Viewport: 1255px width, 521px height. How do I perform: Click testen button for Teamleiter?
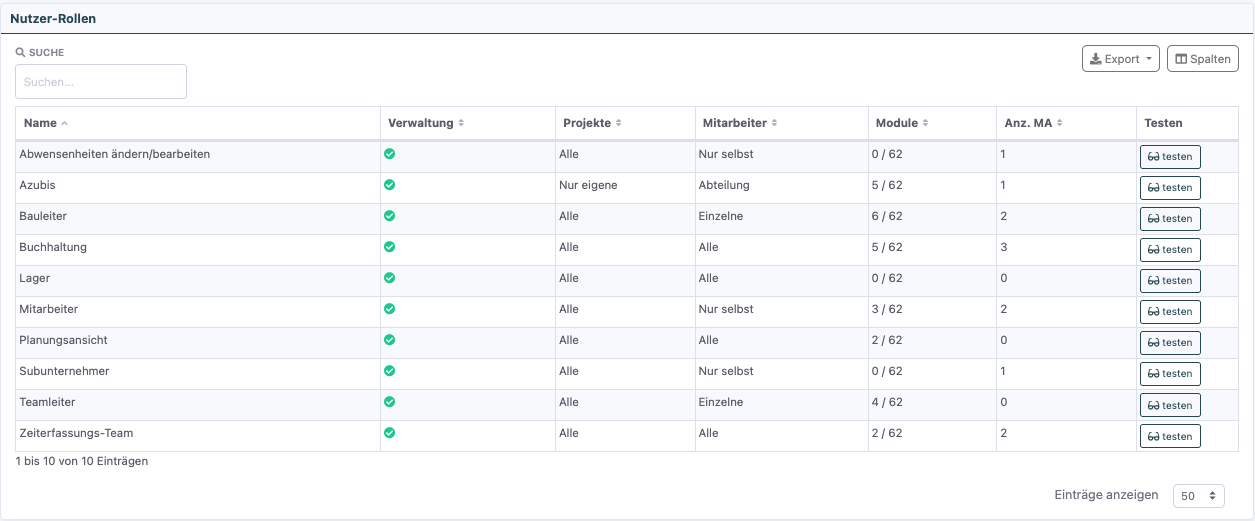point(1170,405)
